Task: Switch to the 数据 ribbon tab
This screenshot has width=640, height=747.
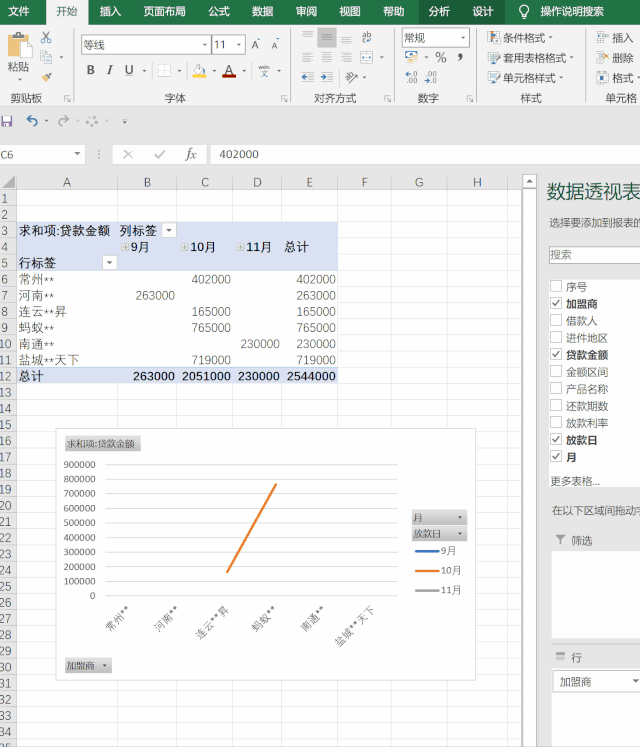Action: (263, 11)
